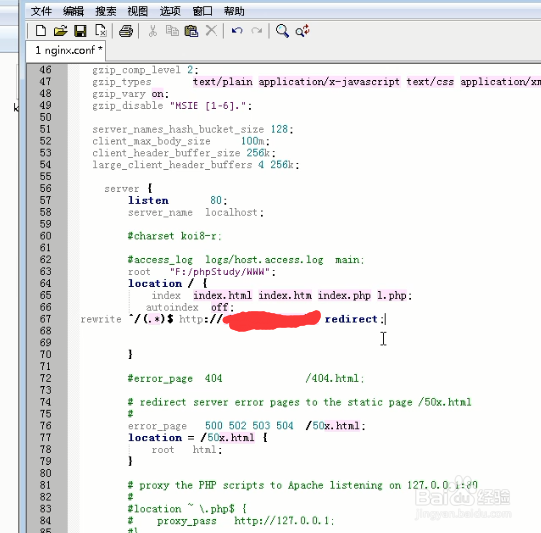Click the Open file folder icon
Screen dimensions: 541x533
(60, 31)
